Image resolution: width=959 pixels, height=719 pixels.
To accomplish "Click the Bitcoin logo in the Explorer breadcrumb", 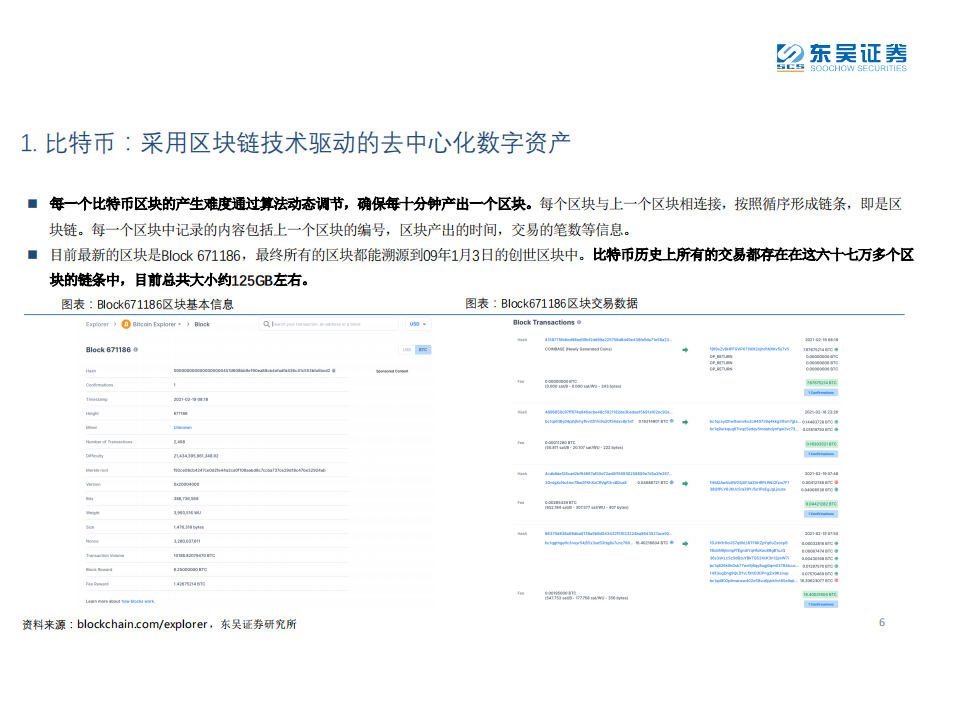I will (126, 323).
